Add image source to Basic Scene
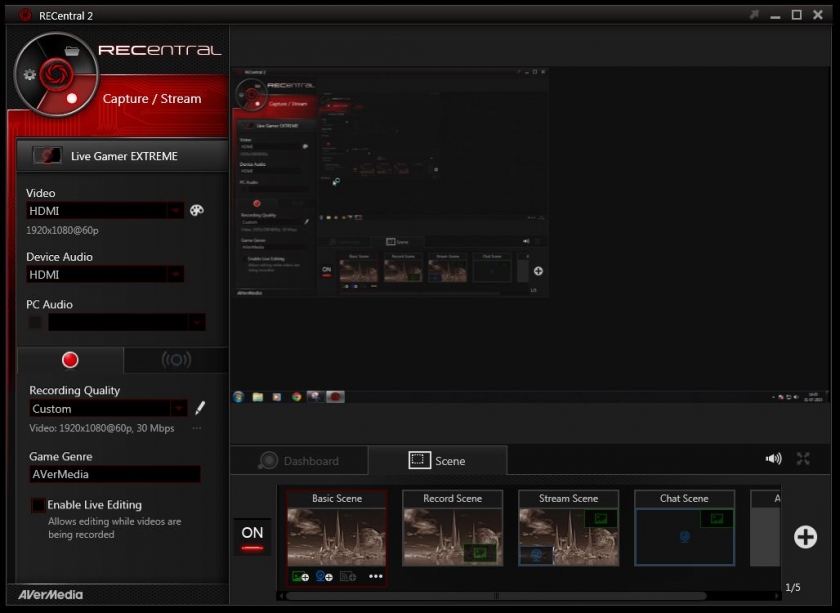 click(300, 577)
